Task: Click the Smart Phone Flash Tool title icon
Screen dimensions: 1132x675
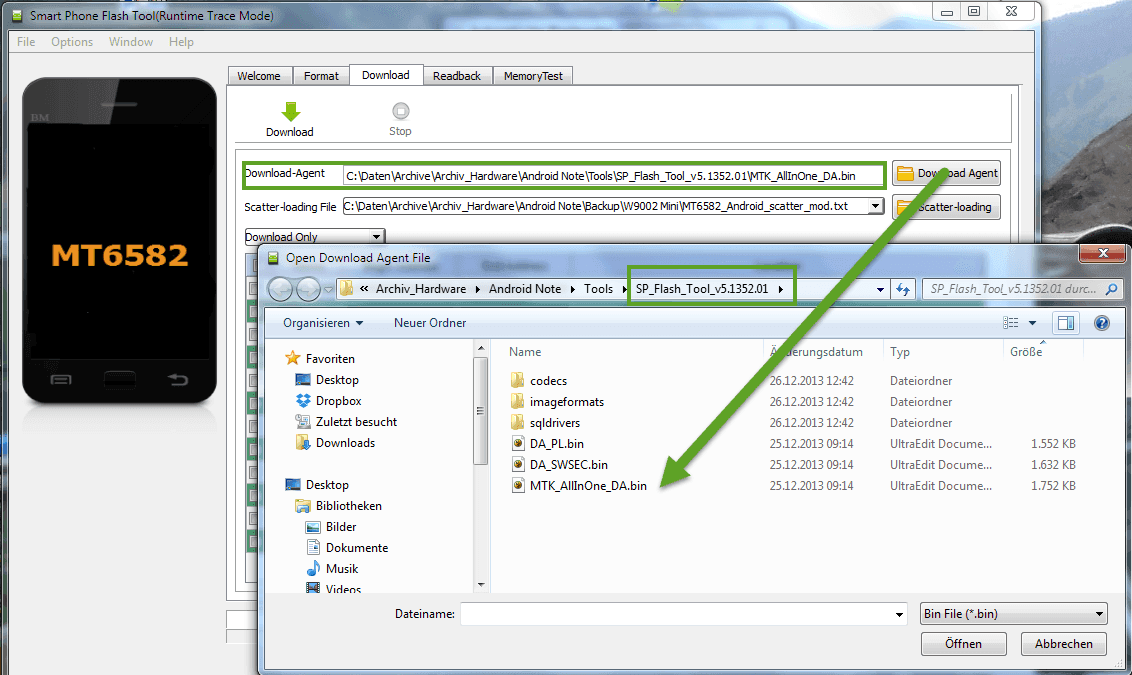Action: coord(17,15)
